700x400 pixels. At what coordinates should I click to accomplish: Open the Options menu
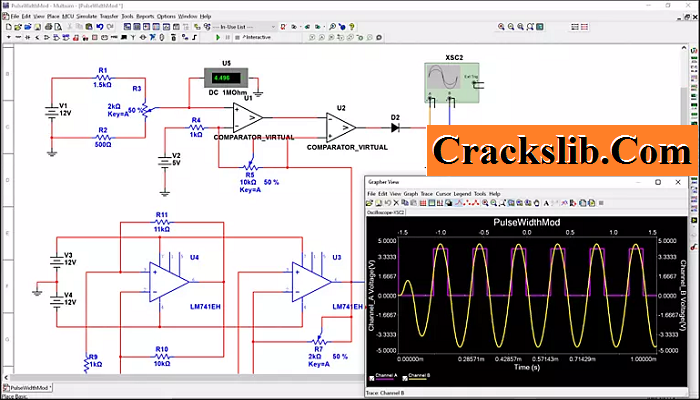166,17
